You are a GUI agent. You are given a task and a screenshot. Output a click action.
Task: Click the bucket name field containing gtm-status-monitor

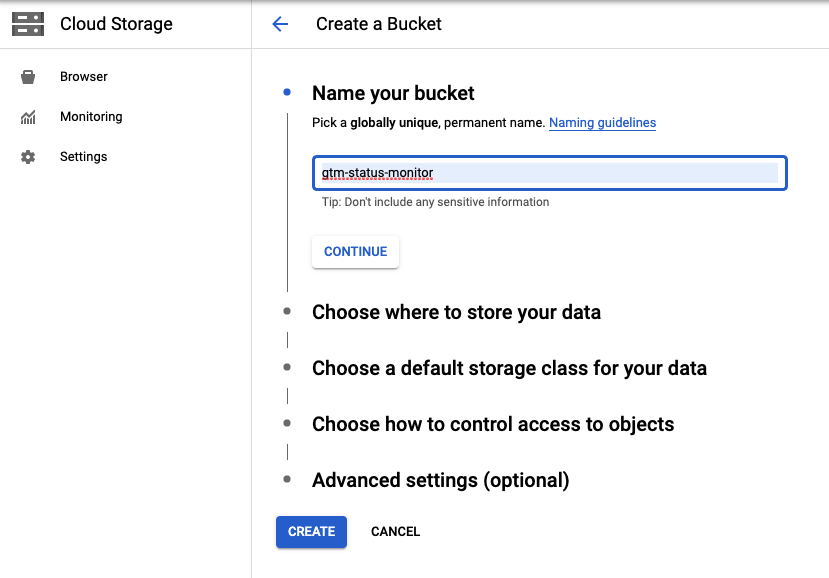pos(548,173)
